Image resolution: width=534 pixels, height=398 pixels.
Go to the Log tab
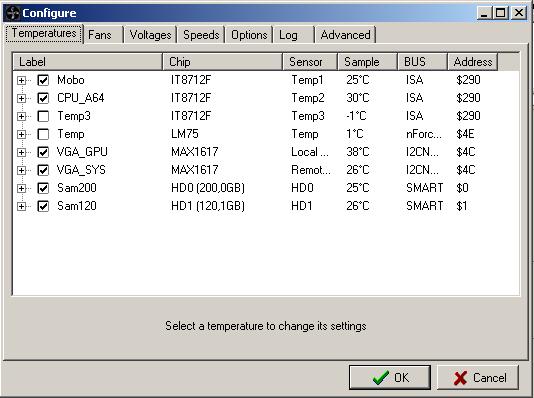coord(294,35)
